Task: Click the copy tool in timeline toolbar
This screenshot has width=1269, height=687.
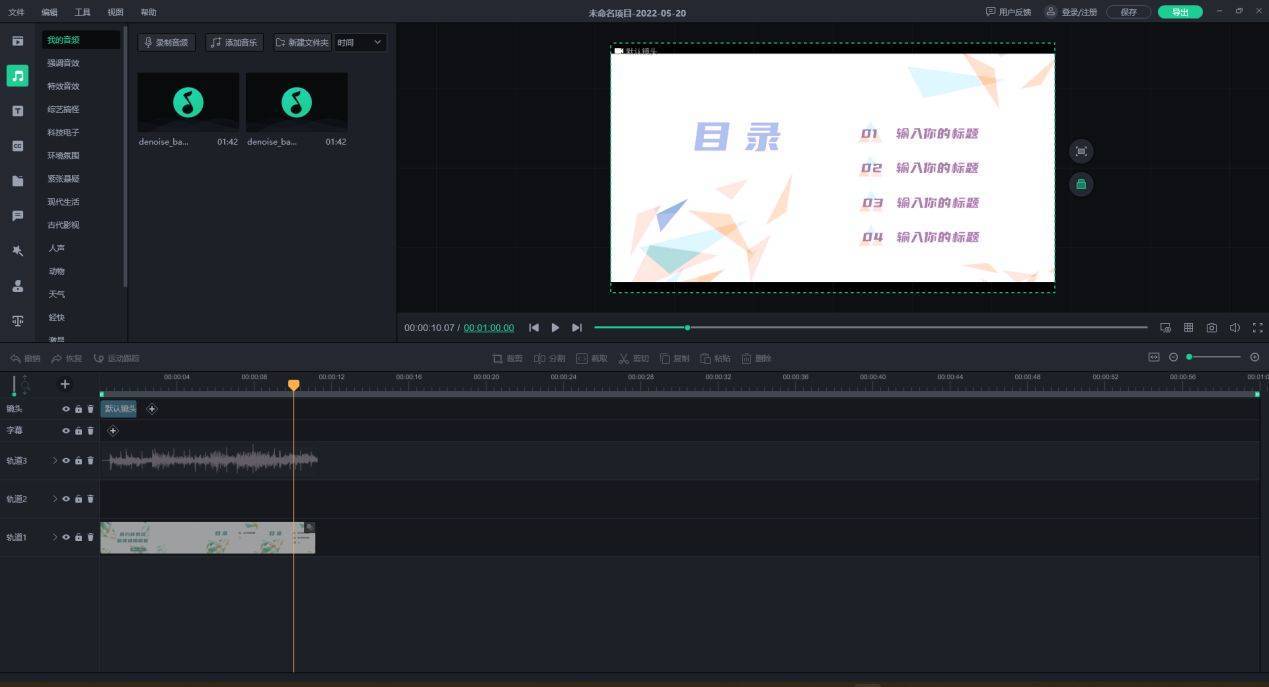Action: 674,358
